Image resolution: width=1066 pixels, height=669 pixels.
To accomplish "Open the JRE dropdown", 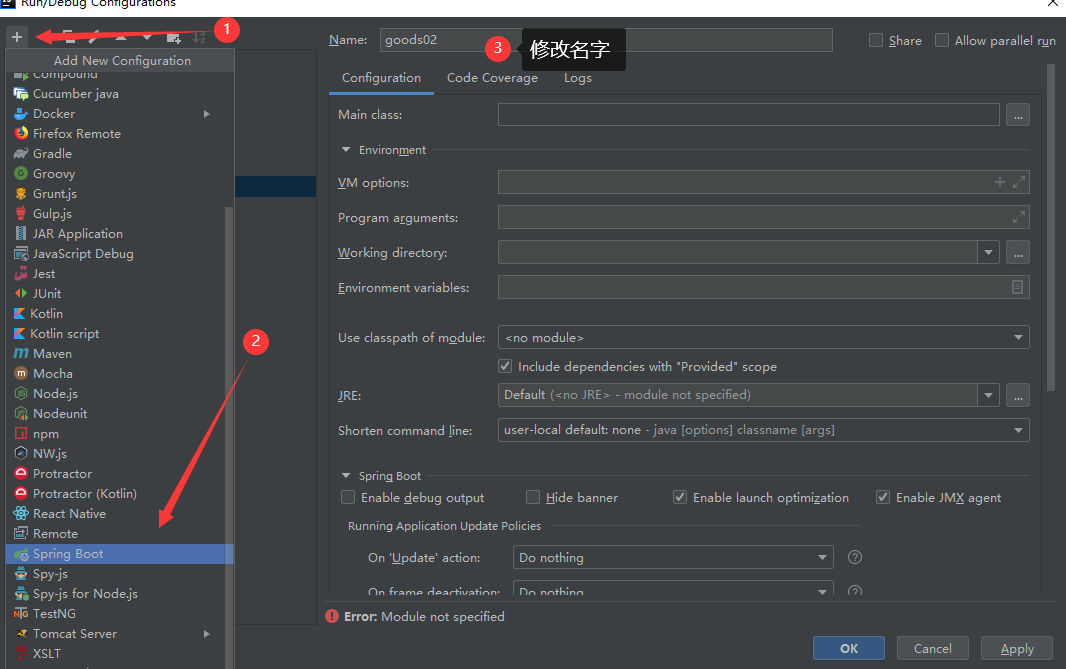I will point(988,395).
